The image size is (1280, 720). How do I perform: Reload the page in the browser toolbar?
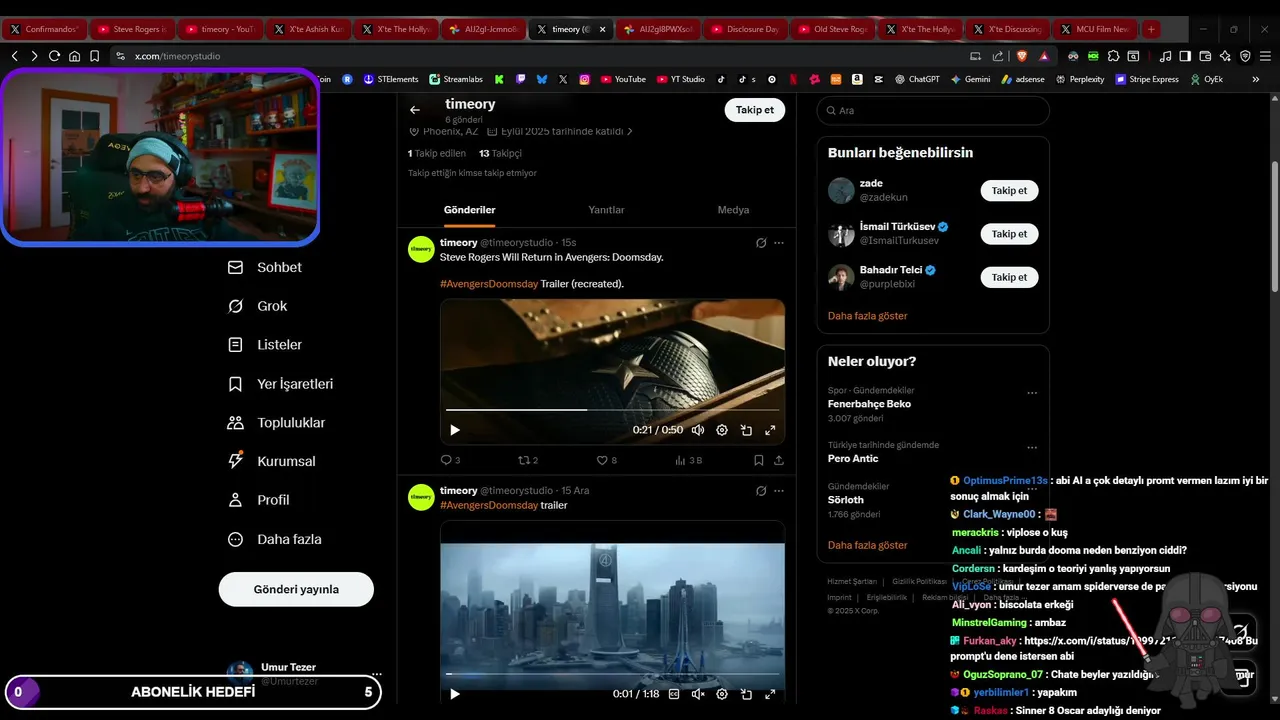pyautogui.click(x=54, y=56)
